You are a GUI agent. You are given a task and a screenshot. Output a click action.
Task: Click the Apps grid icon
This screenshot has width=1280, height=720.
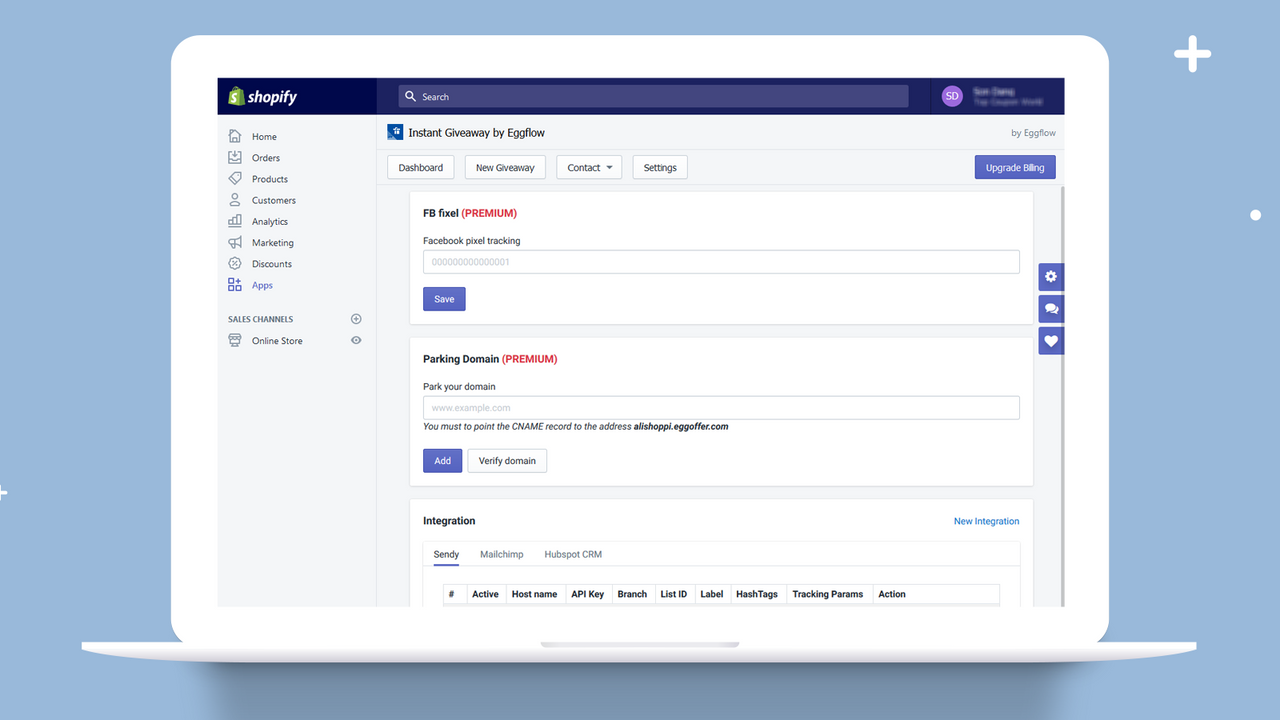pos(235,285)
